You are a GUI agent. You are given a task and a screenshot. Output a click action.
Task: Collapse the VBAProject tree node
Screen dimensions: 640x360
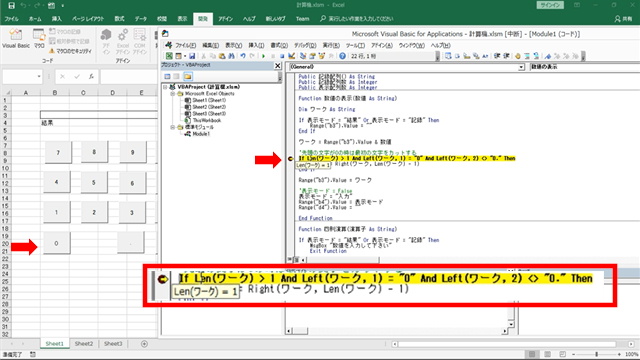click(x=165, y=87)
